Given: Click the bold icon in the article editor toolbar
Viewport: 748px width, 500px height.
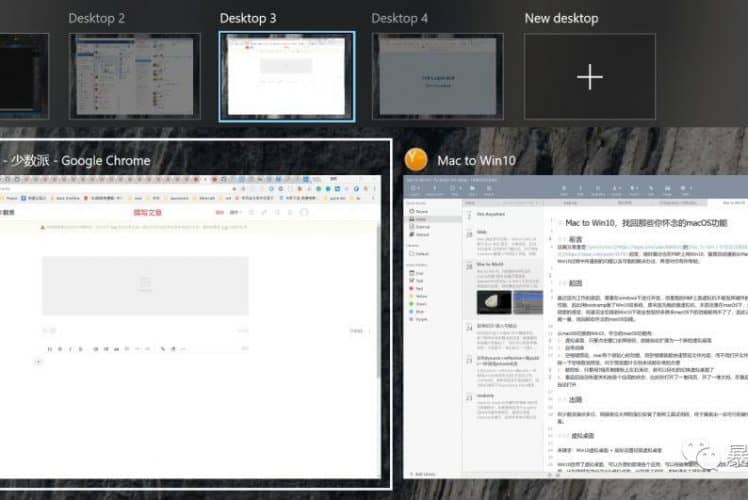Looking at the screenshot, I should click(x=62, y=349).
